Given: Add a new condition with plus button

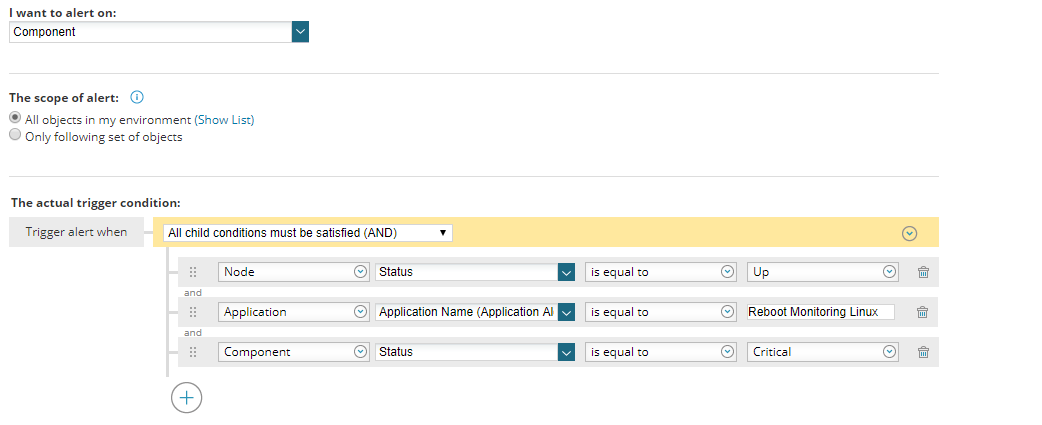Looking at the screenshot, I should tap(187, 398).
